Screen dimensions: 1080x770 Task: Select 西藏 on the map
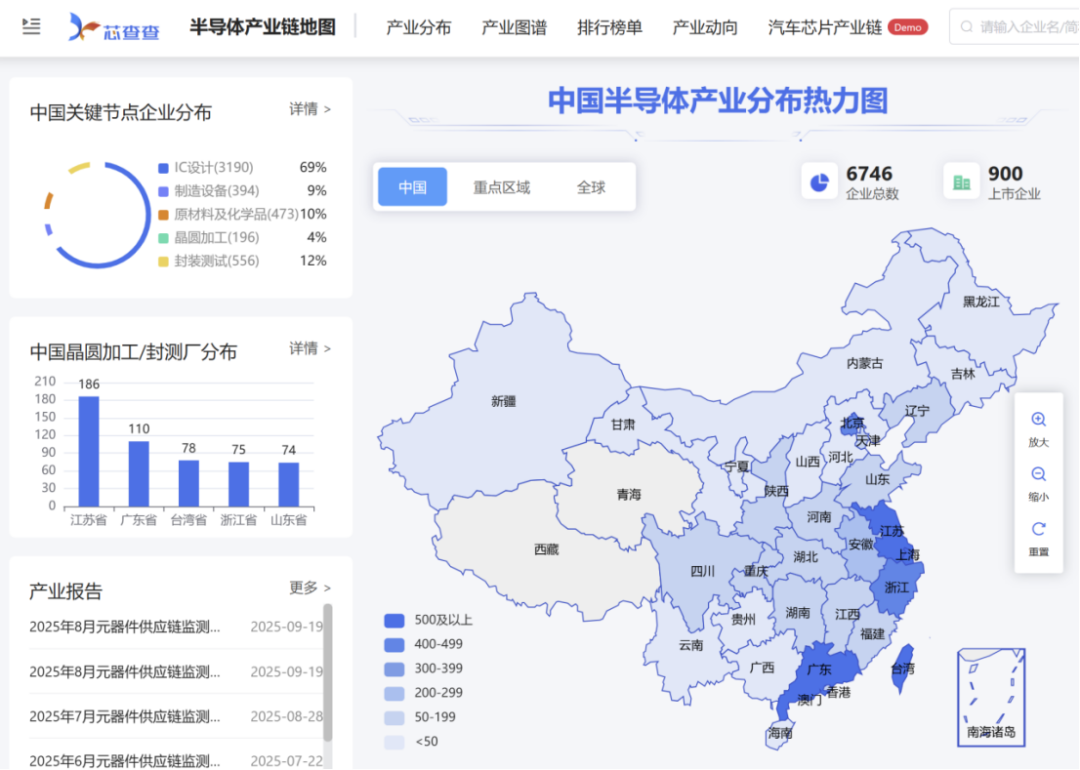pyautogui.click(x=546, y=549)
